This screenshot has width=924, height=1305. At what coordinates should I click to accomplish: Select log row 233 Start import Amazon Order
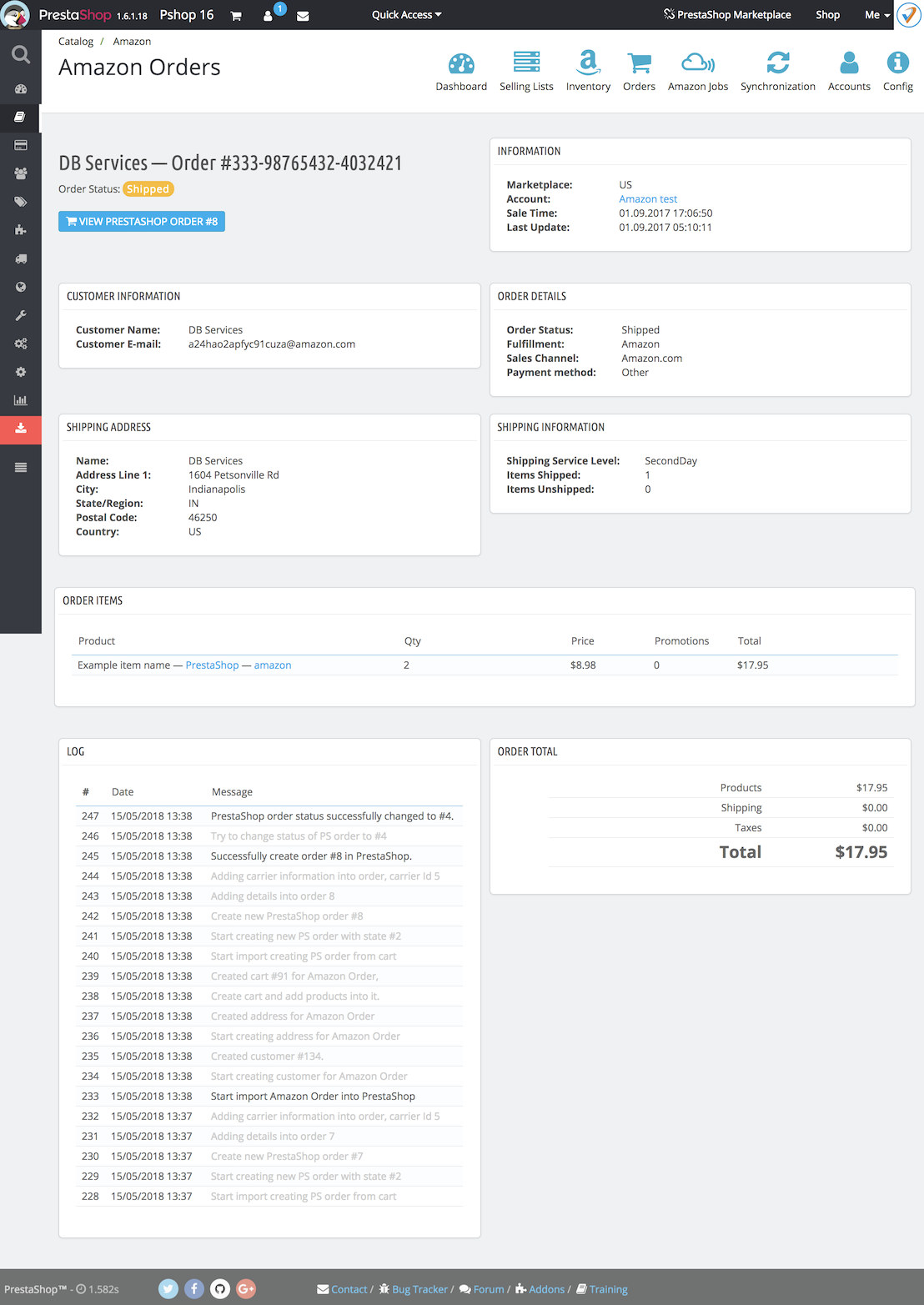click(269, 1097)
